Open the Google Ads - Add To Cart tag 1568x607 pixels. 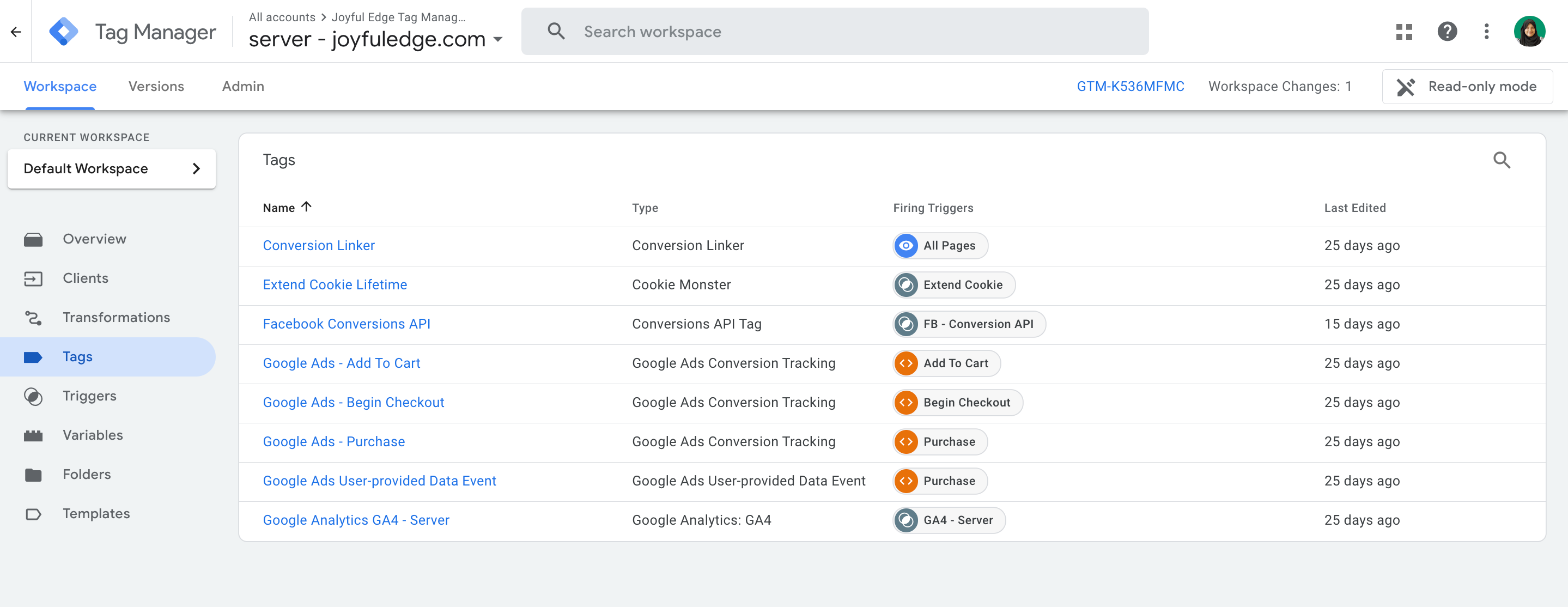342,363
